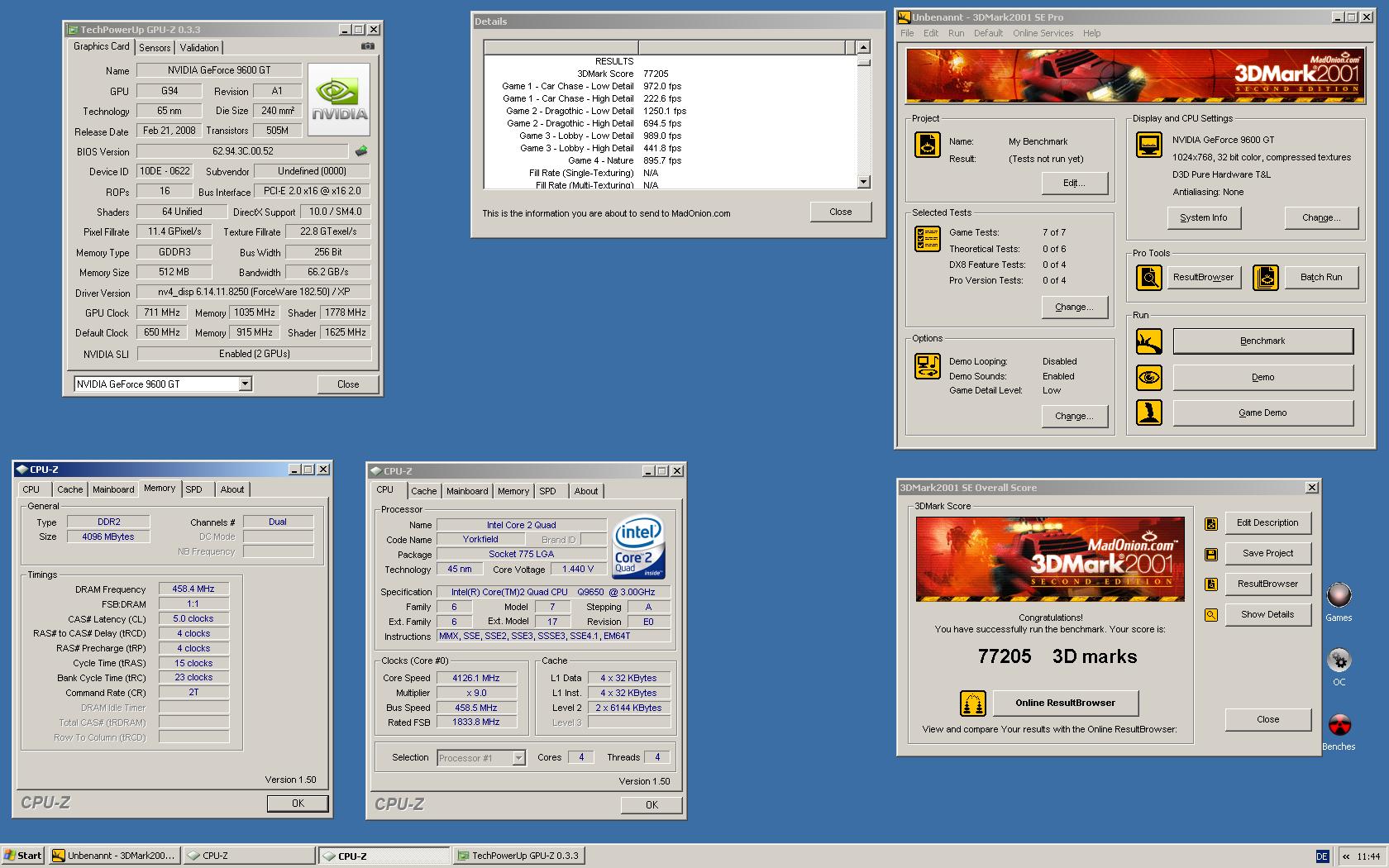The width and height of the screenshot is (1389, 868).
Task: Click the Details list scroll-down arrow
Action: 863,182
